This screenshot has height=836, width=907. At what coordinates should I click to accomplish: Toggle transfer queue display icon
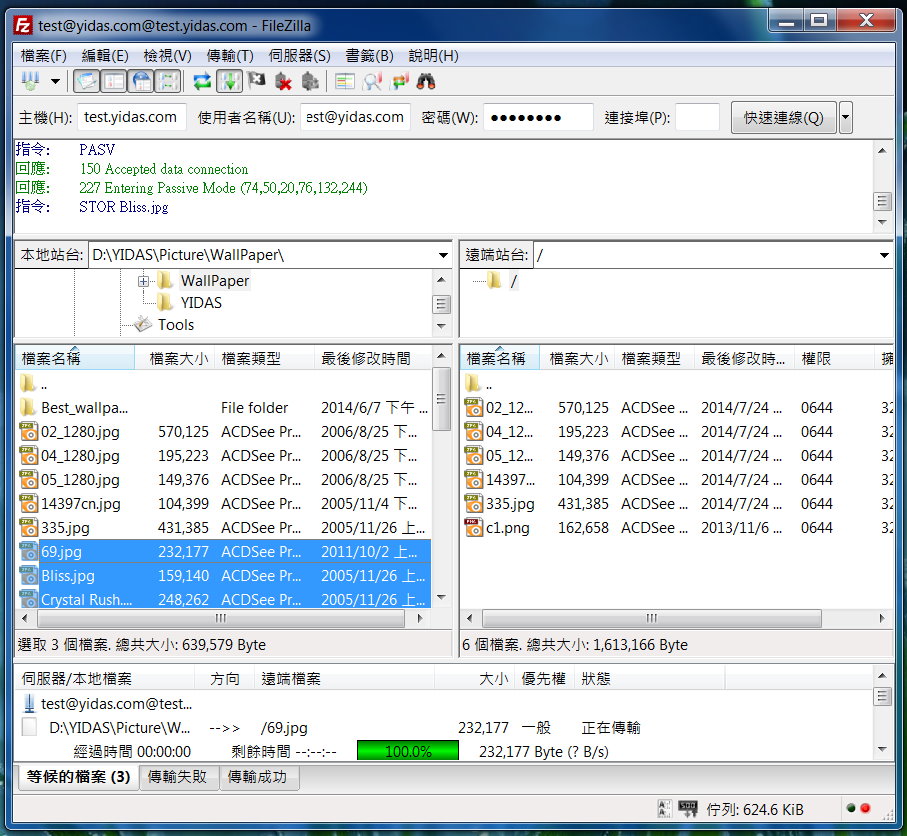167,82
